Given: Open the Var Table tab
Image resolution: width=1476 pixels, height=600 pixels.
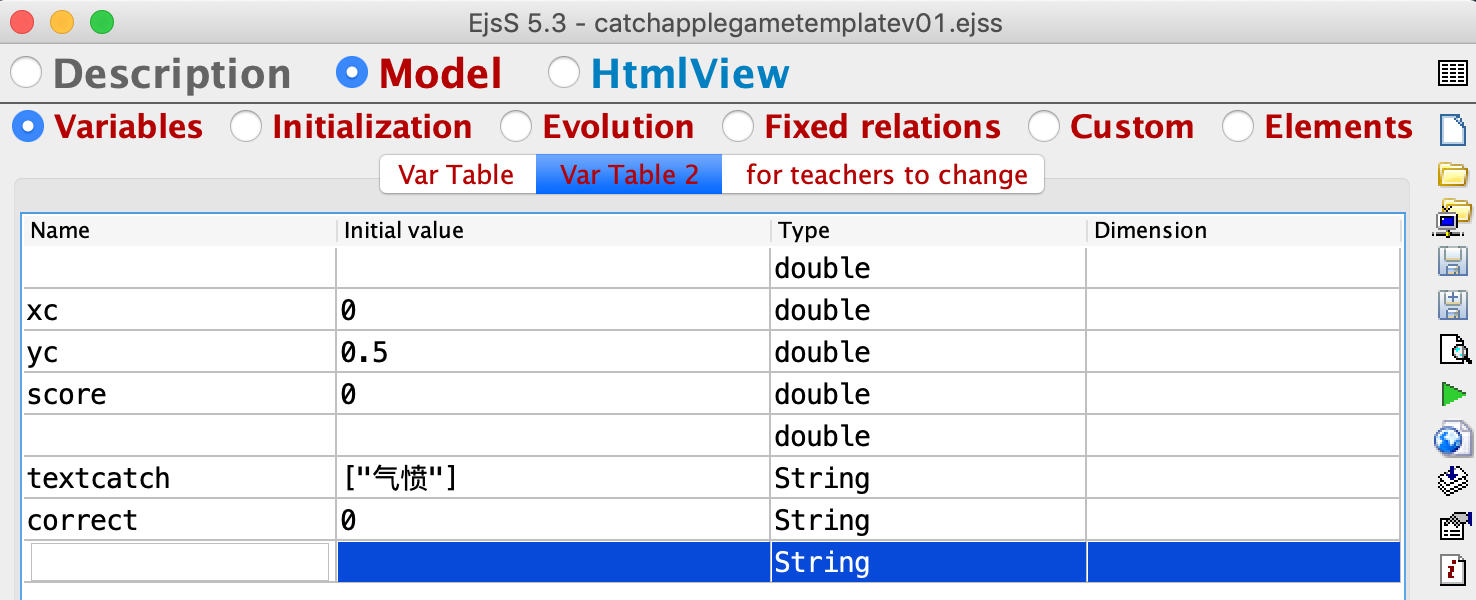Looking at the screenshot, I should [456, 175].
